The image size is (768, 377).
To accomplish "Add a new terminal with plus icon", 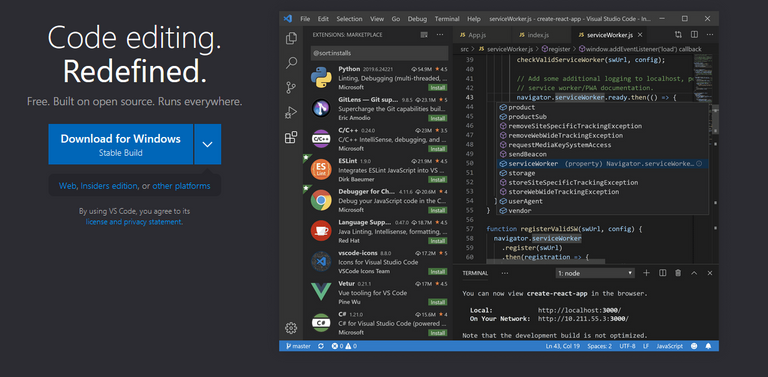I will [x=646, y=273].
